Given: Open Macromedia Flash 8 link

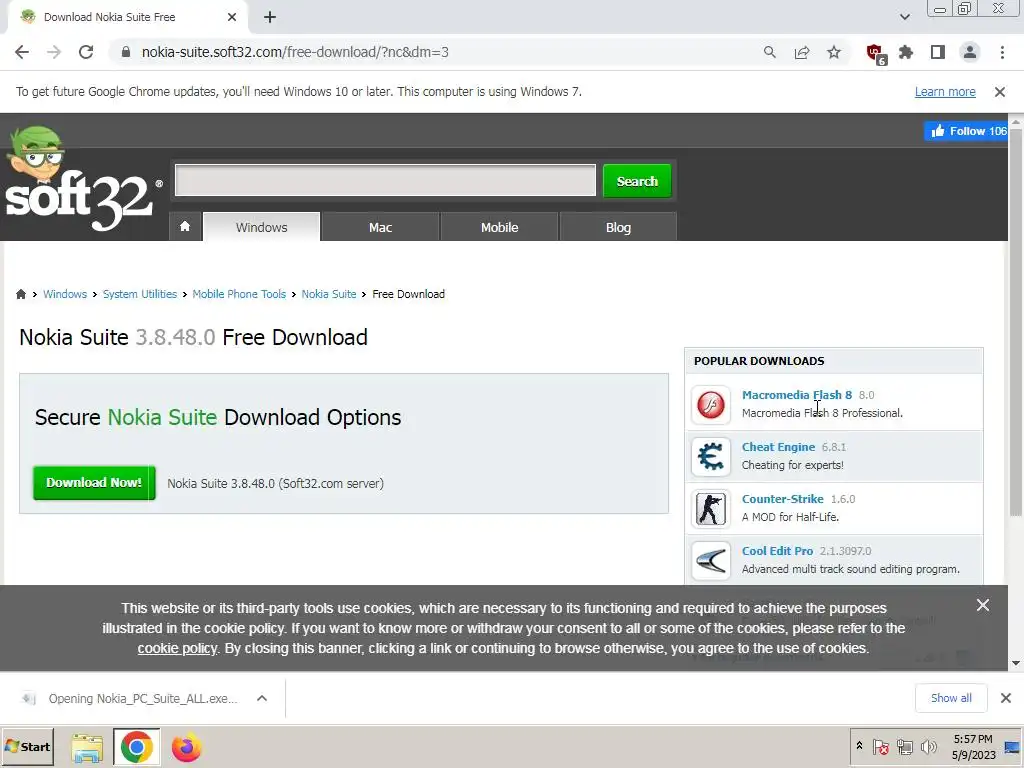Looking at the screenshot, I should click(797, 394).
